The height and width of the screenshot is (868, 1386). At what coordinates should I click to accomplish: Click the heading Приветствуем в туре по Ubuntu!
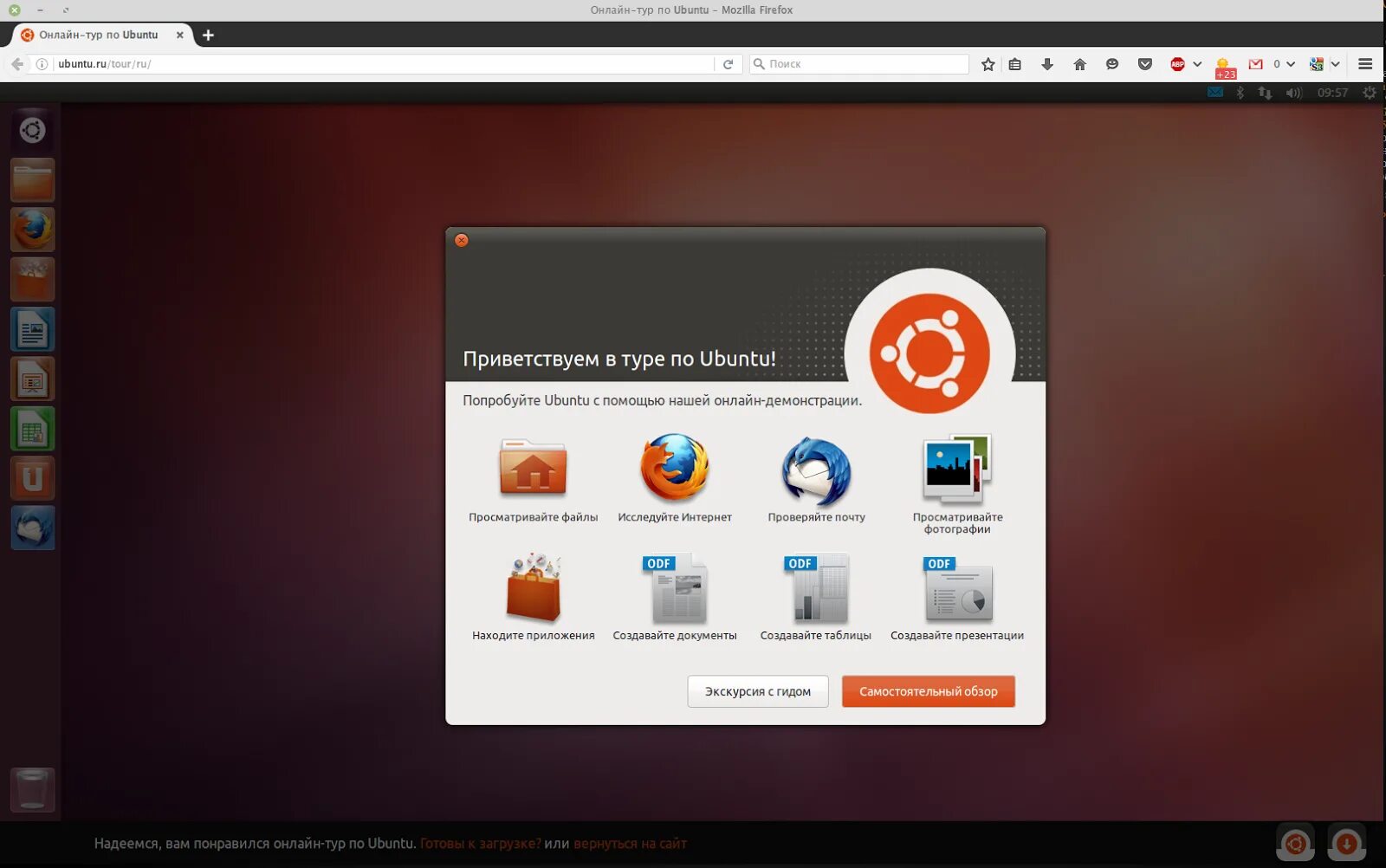(619, 359)
